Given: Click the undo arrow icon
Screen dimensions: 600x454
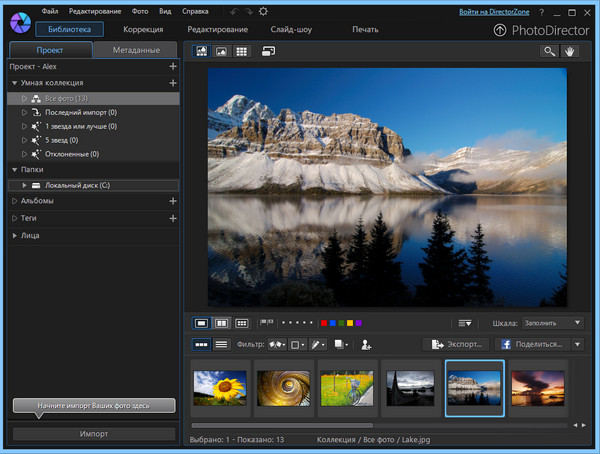Looking at the screenshot, I should pyautogui.click(x=234, y=11).
